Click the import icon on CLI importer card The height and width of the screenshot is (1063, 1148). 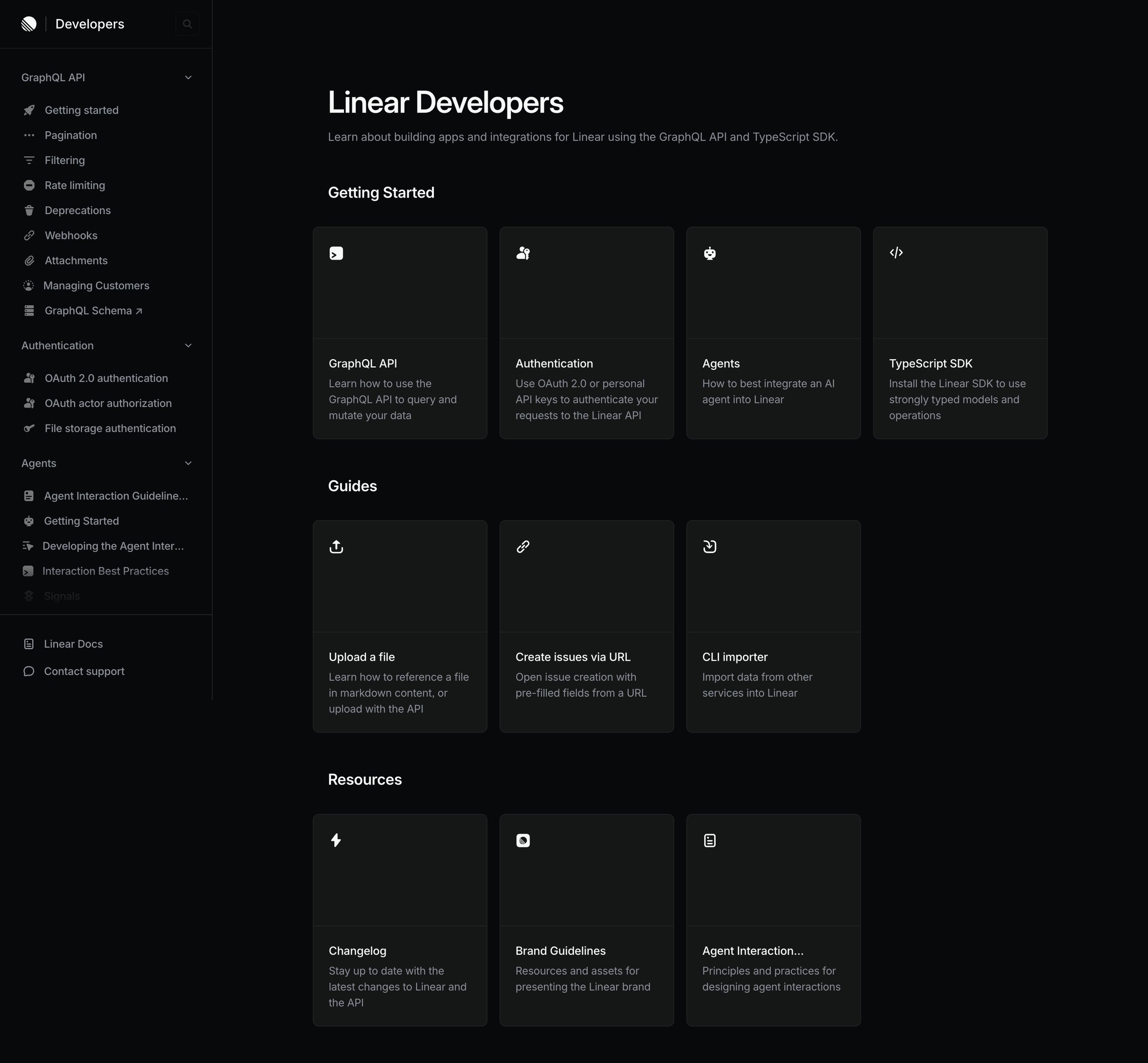pos(710,546)
